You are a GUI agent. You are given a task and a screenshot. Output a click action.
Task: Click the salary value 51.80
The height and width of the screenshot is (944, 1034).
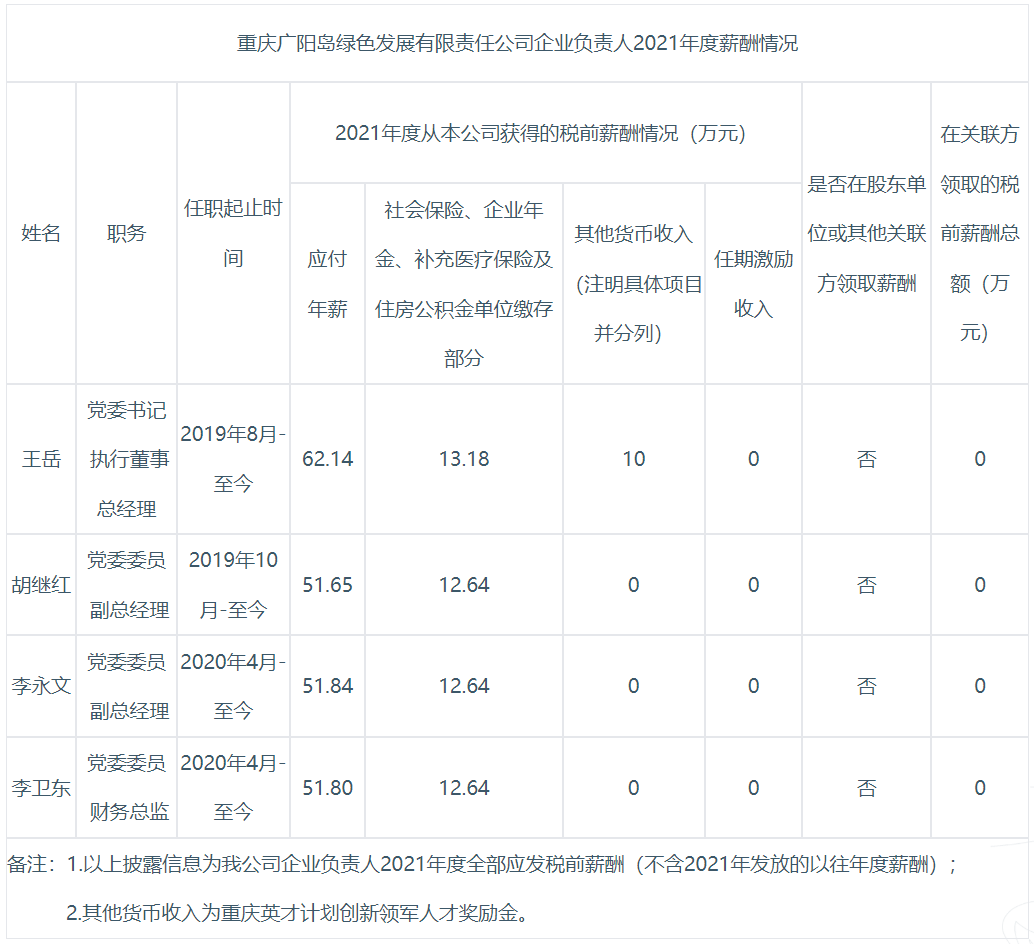327,788
